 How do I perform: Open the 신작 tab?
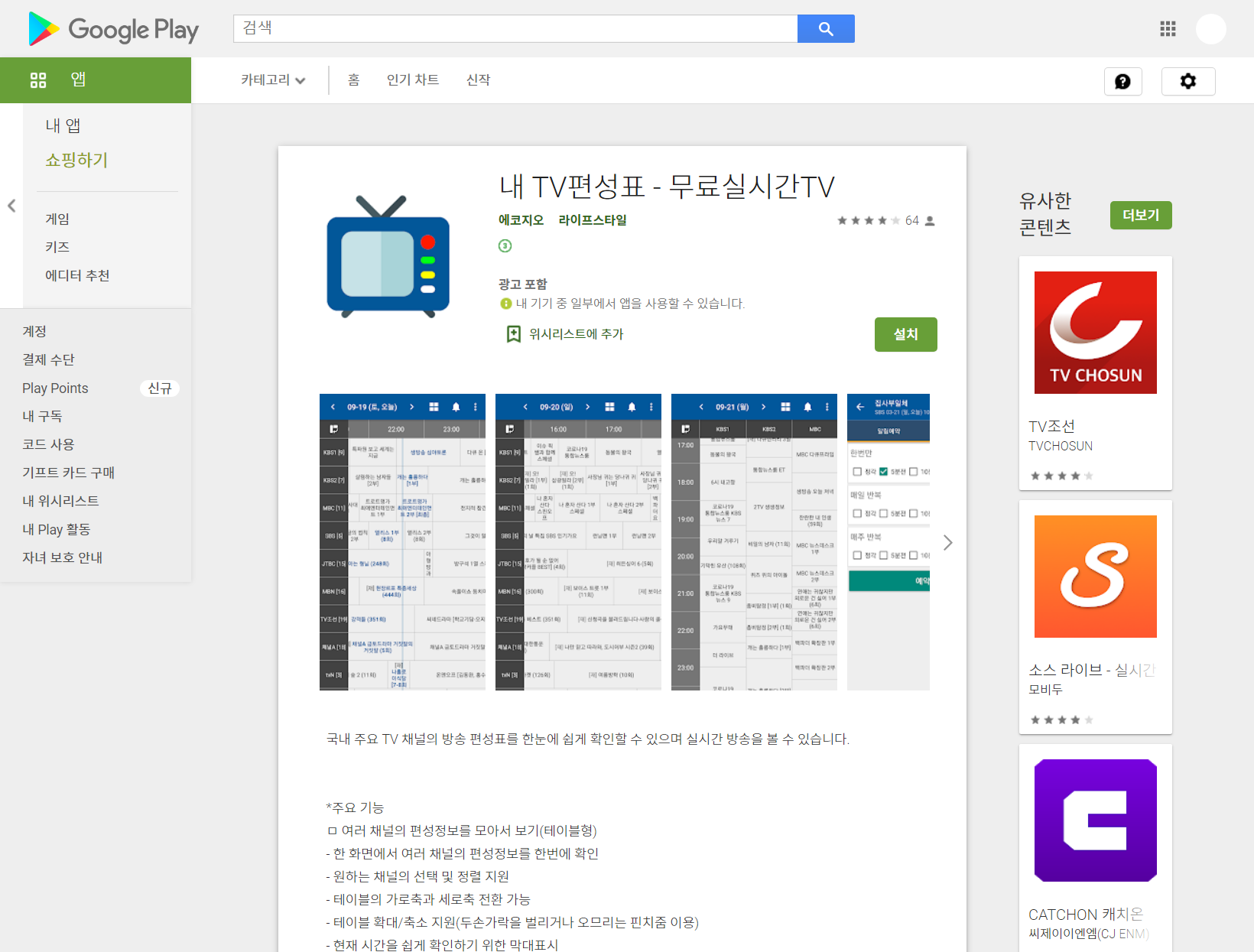[x=479, y=80]
